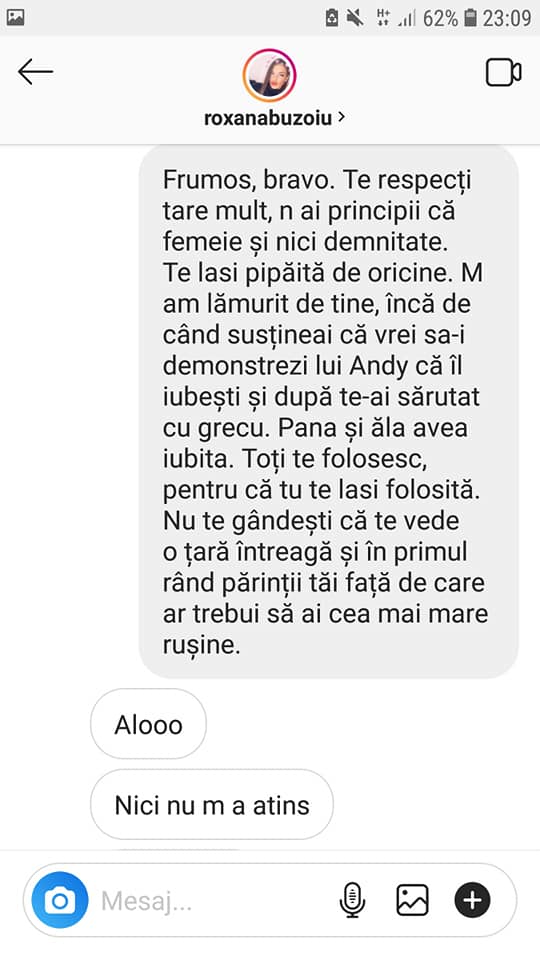Expand chevron next to roxanabuzoiu
540x960 pixels.
pyautogui.click(x=342, y=116)
